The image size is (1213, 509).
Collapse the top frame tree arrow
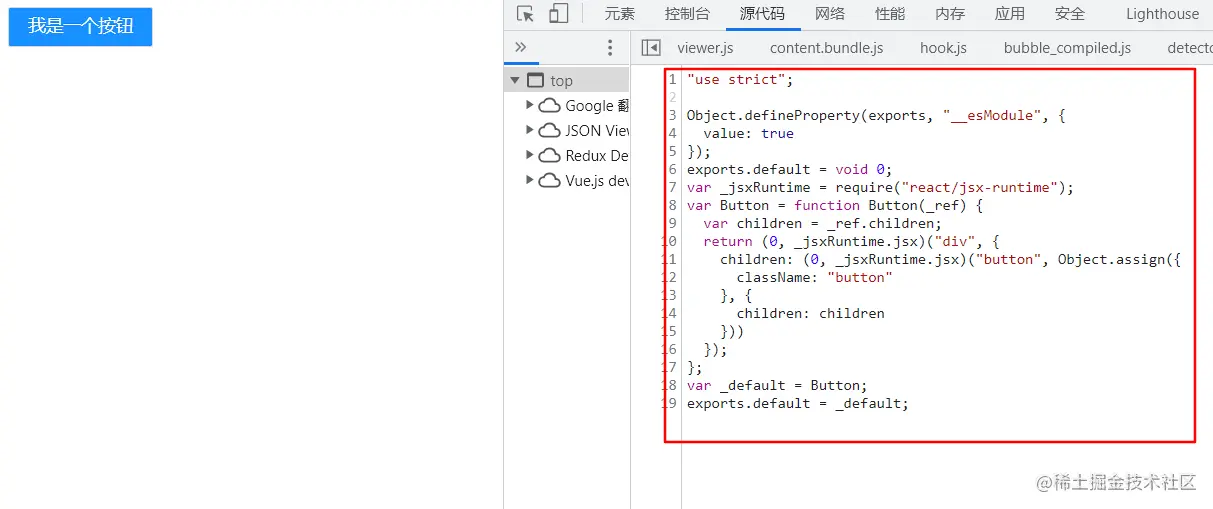click(515, 81)
